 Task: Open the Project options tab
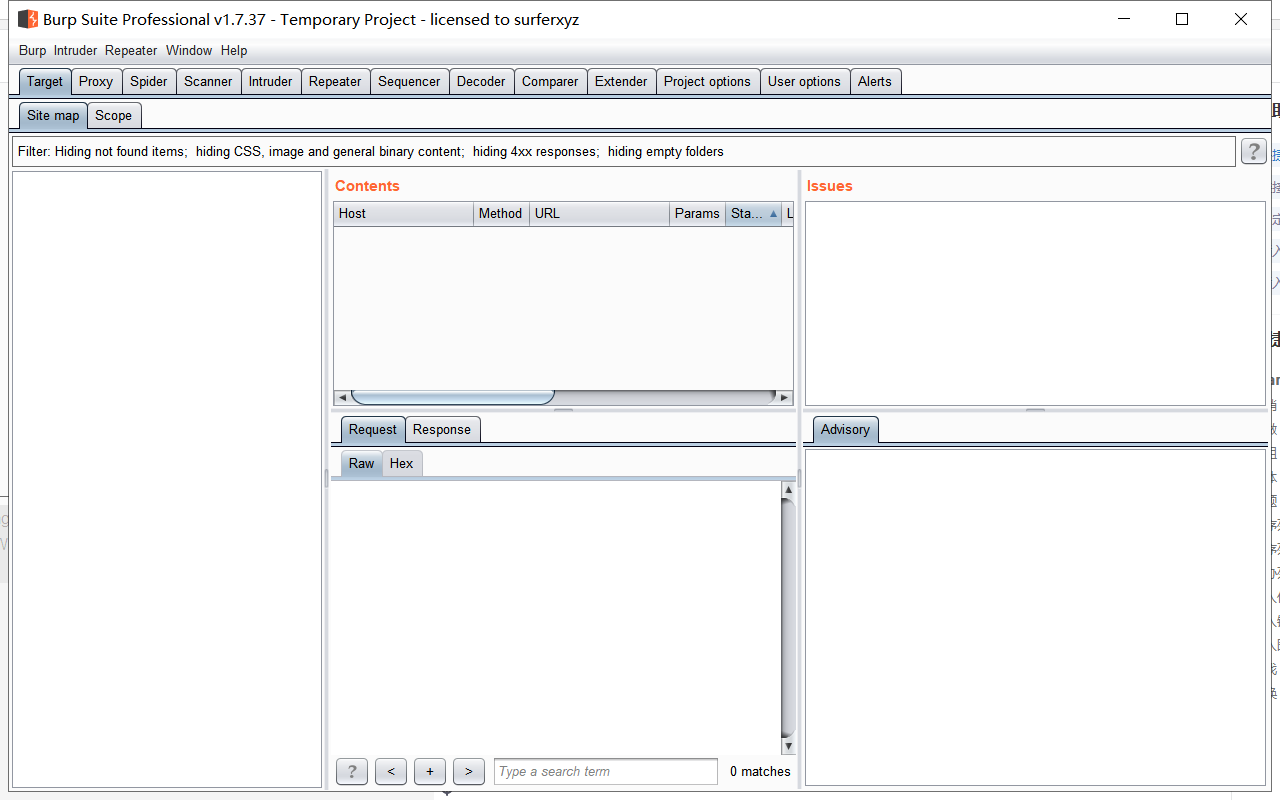tap(707, 82)
